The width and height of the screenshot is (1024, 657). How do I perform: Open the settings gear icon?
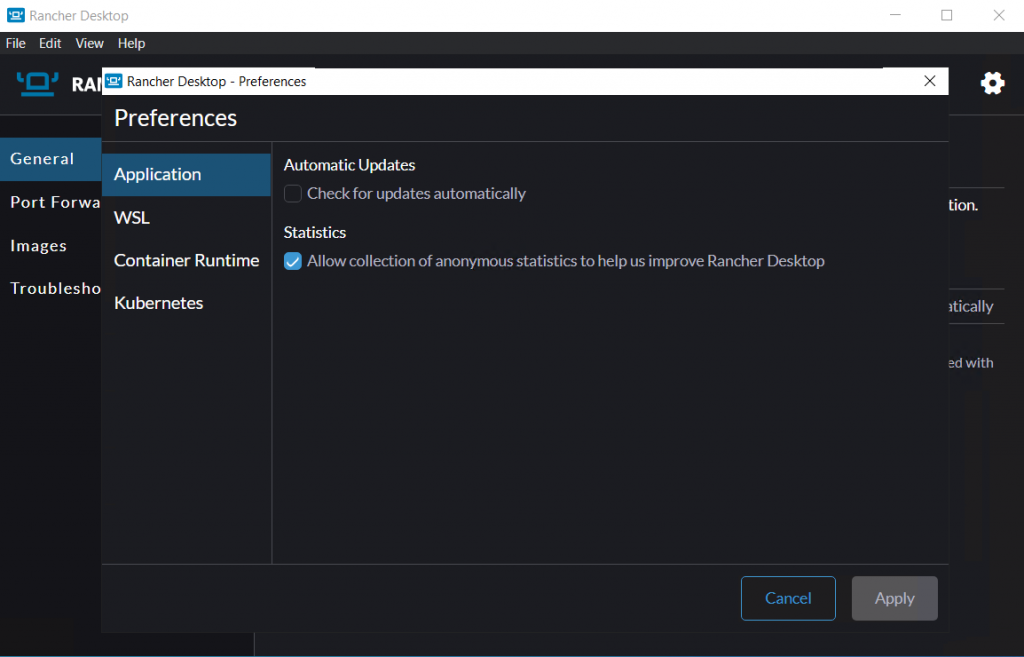pos(992,83)
